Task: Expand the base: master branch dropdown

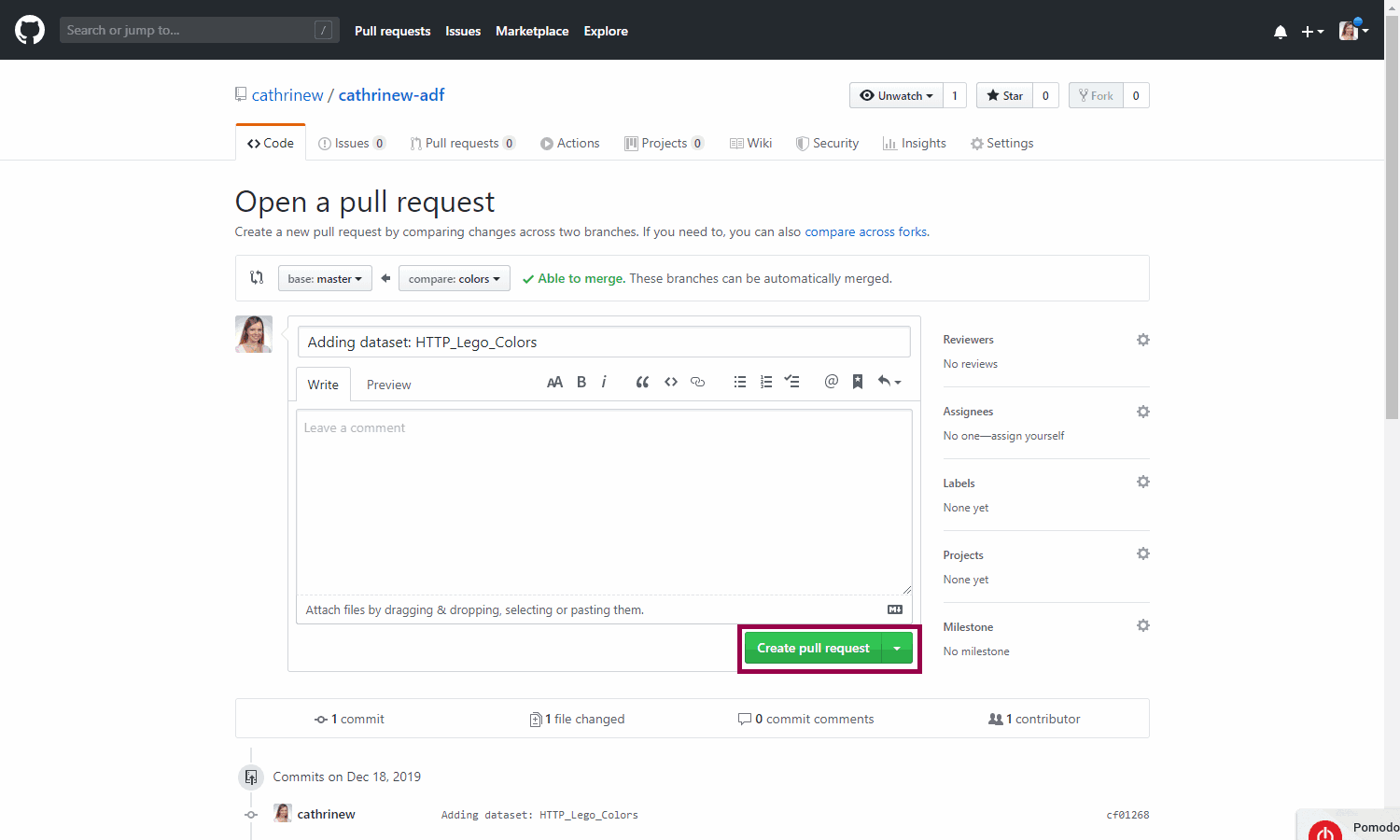Action: click(325, 279)
